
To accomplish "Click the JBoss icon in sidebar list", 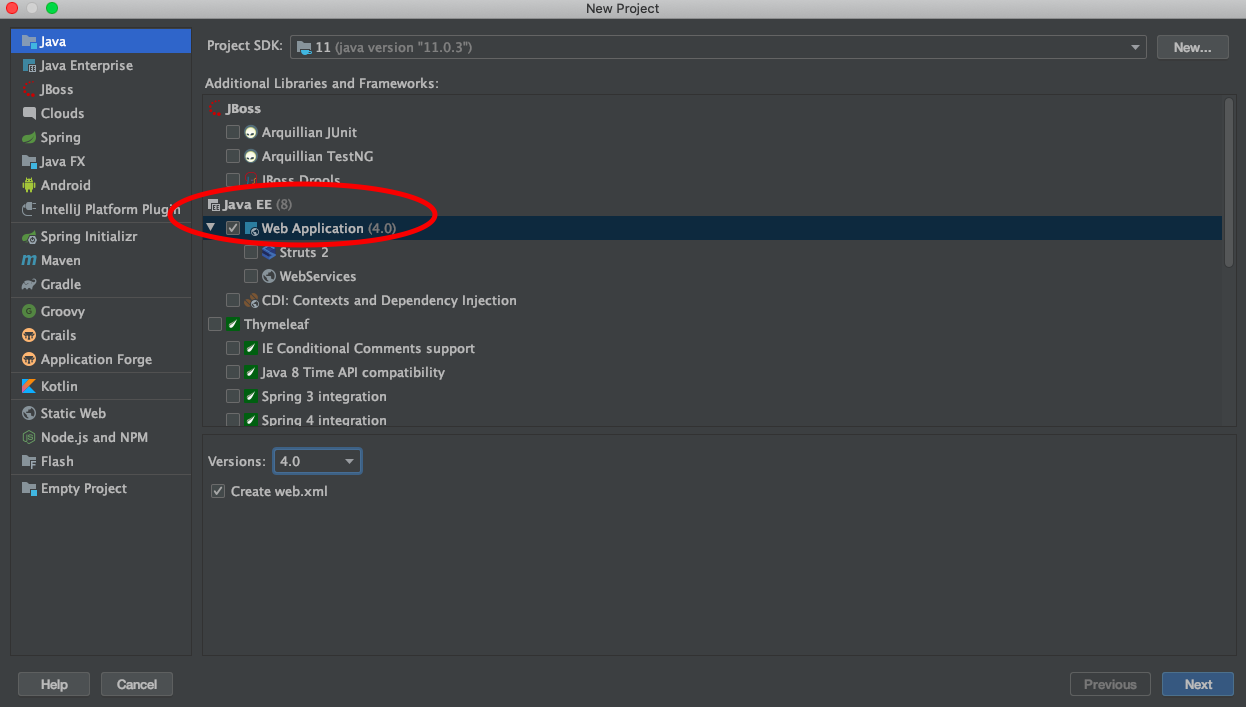I will coord(29,90).
